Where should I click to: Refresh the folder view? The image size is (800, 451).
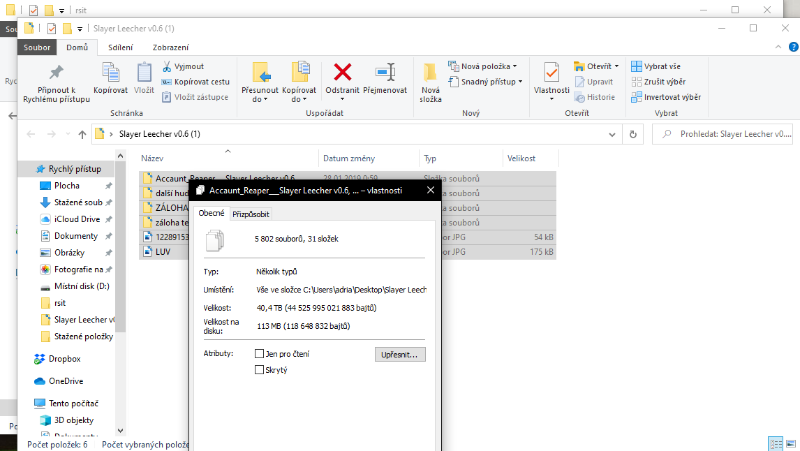point(633,134)
